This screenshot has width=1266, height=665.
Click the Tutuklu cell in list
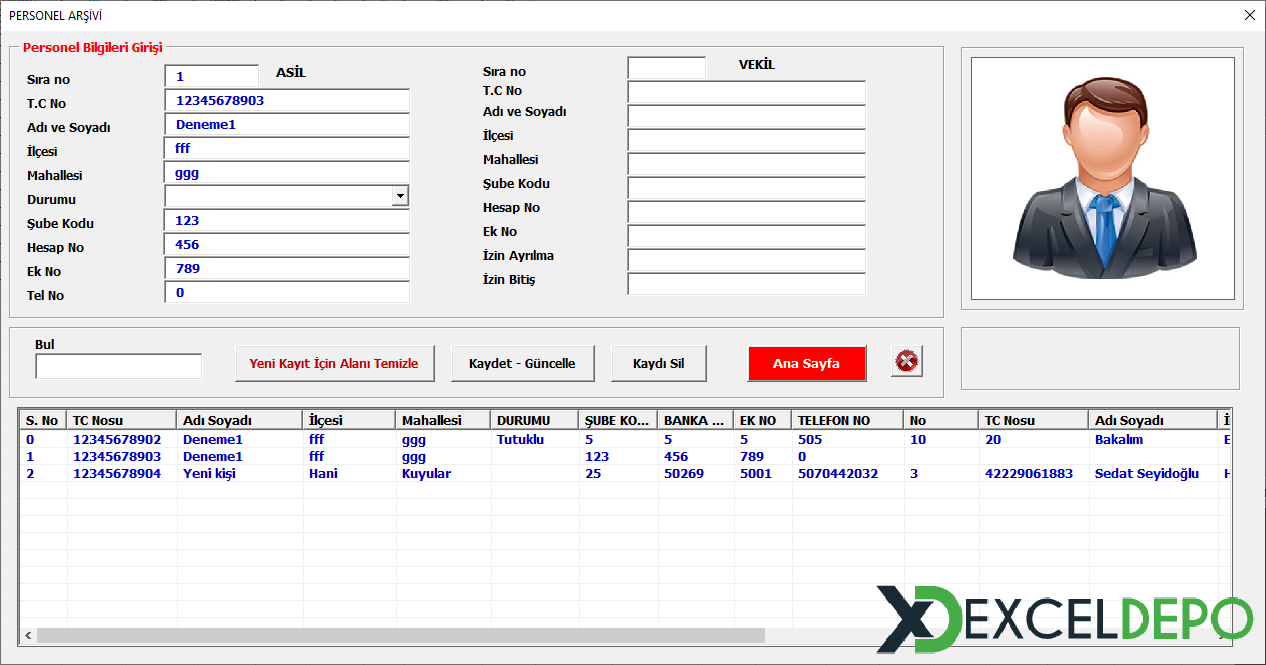point(522,439)
